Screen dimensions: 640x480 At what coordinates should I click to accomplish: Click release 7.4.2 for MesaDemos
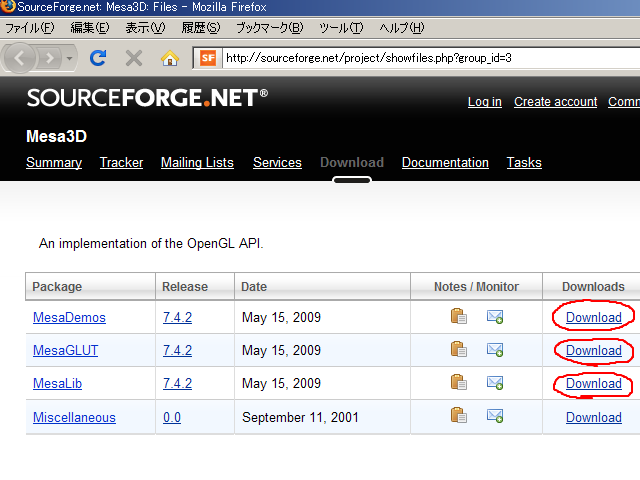pyautogui.click(x=177, y=318)
